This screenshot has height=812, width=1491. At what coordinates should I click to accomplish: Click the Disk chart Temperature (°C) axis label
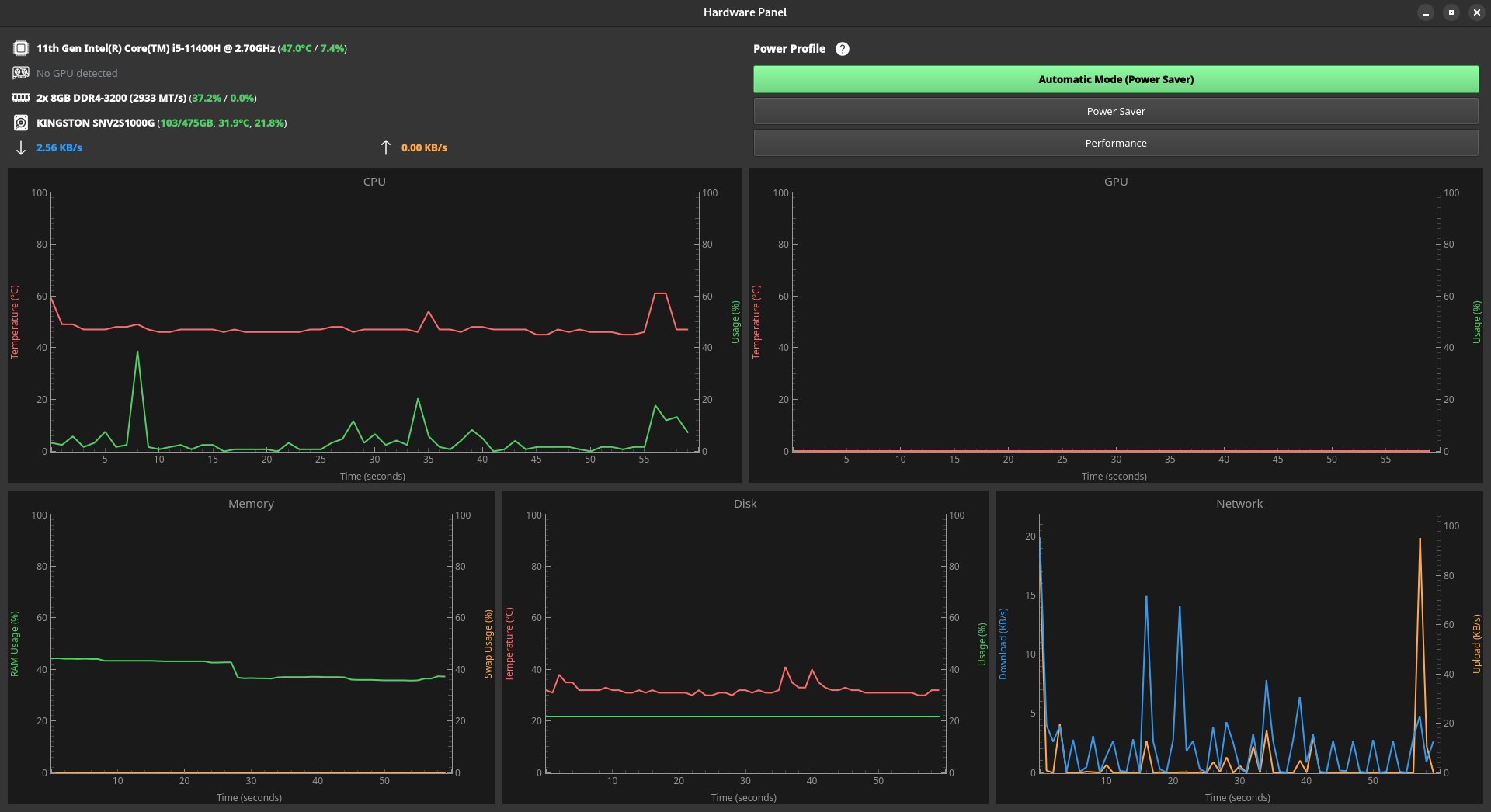pos(509,644)
